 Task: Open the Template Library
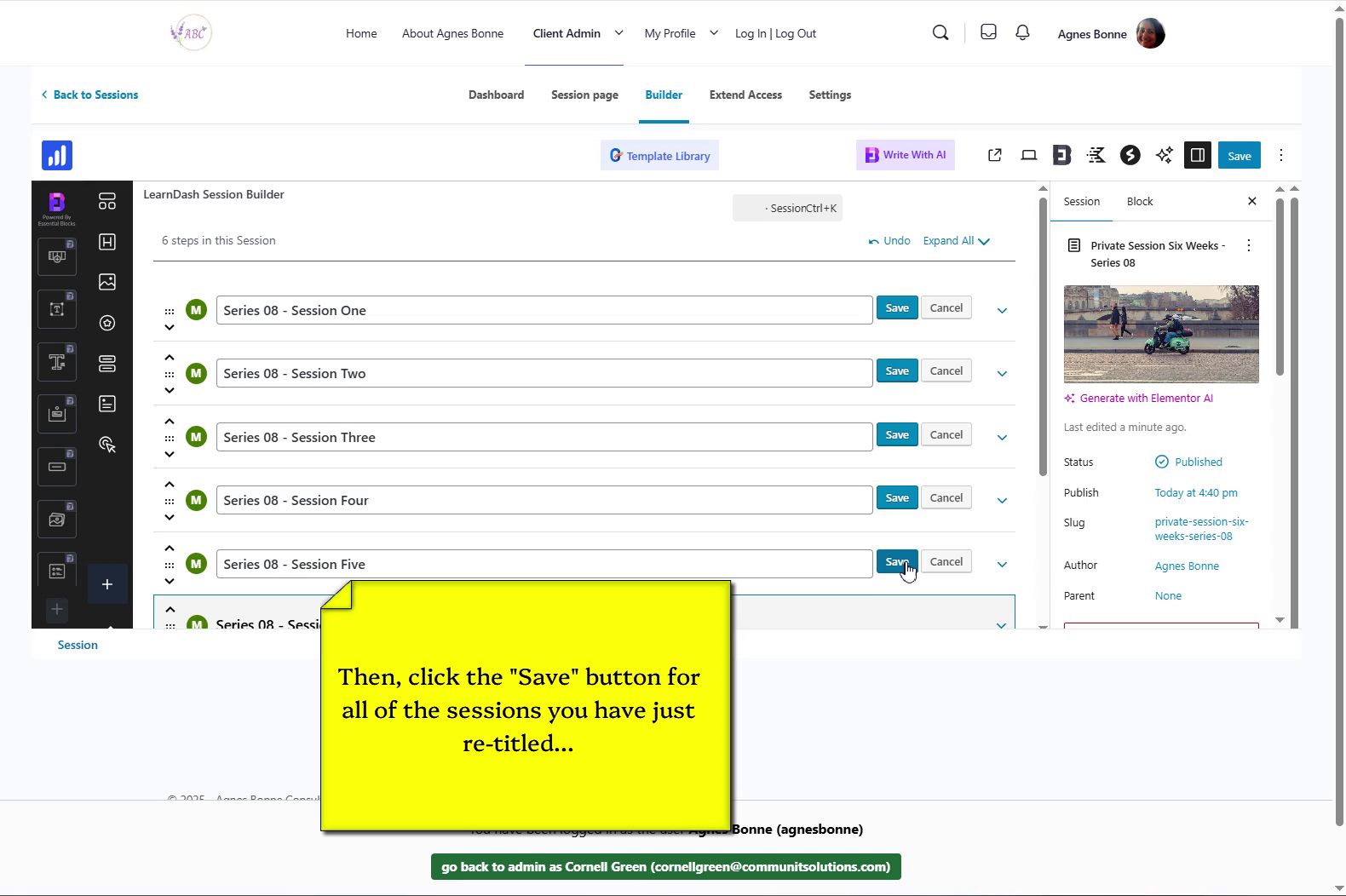659,156
